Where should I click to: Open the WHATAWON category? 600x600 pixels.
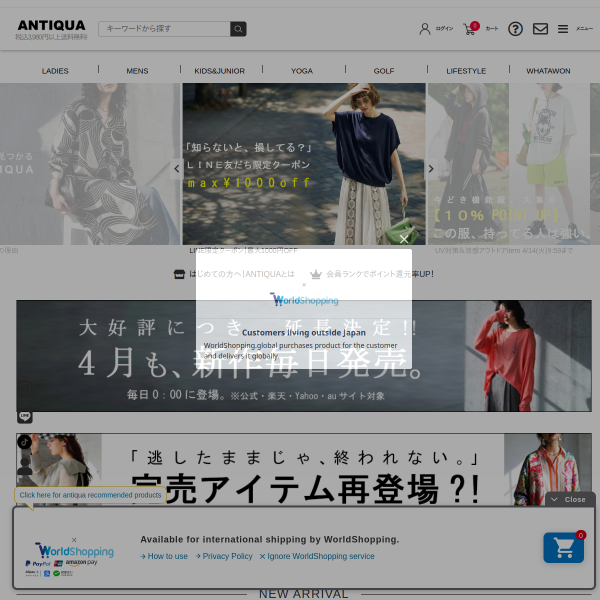[548, 71]
